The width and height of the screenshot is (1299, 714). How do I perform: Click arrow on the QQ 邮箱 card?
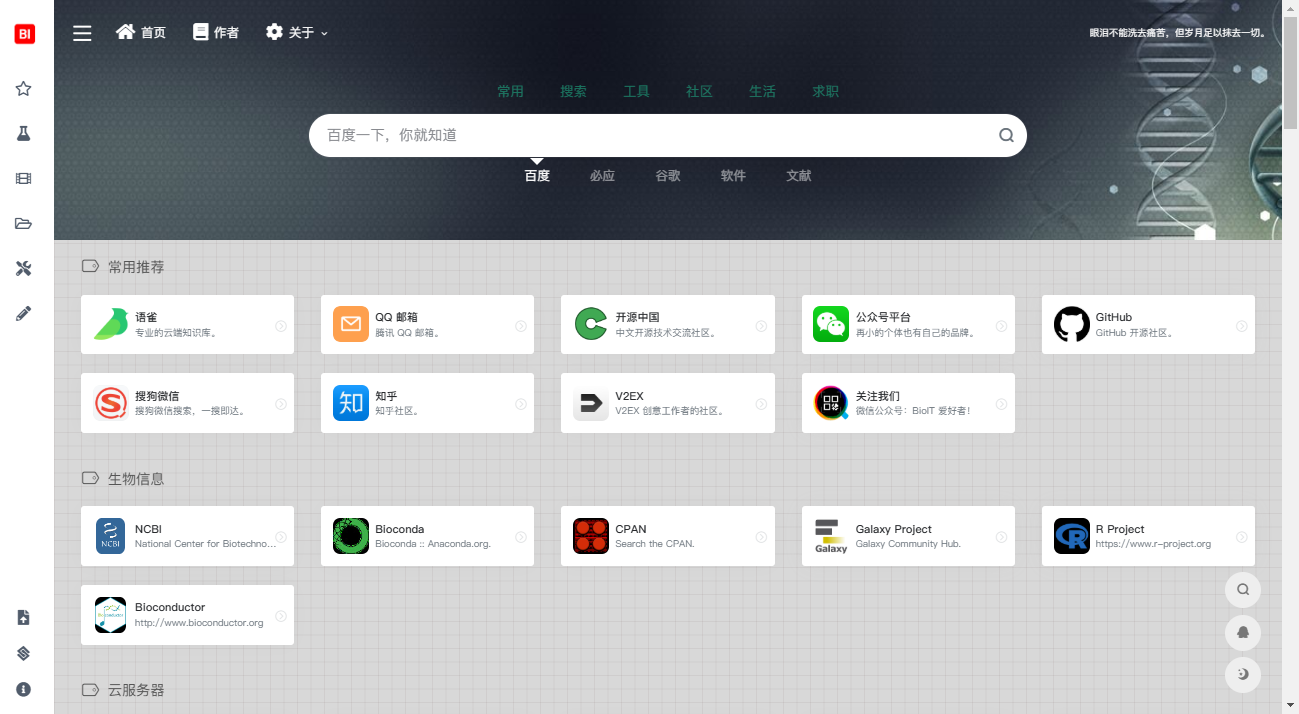[x=521, y=326]
